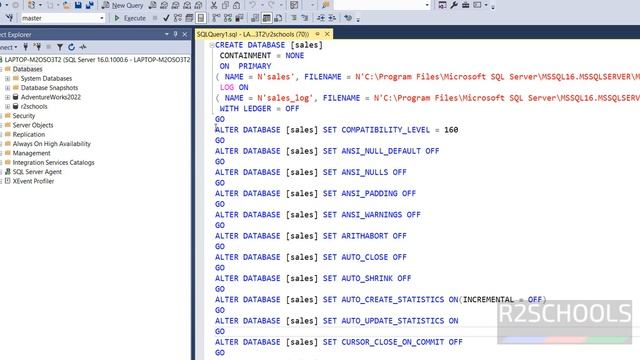Select Results to File option

(x=278, y=18)
